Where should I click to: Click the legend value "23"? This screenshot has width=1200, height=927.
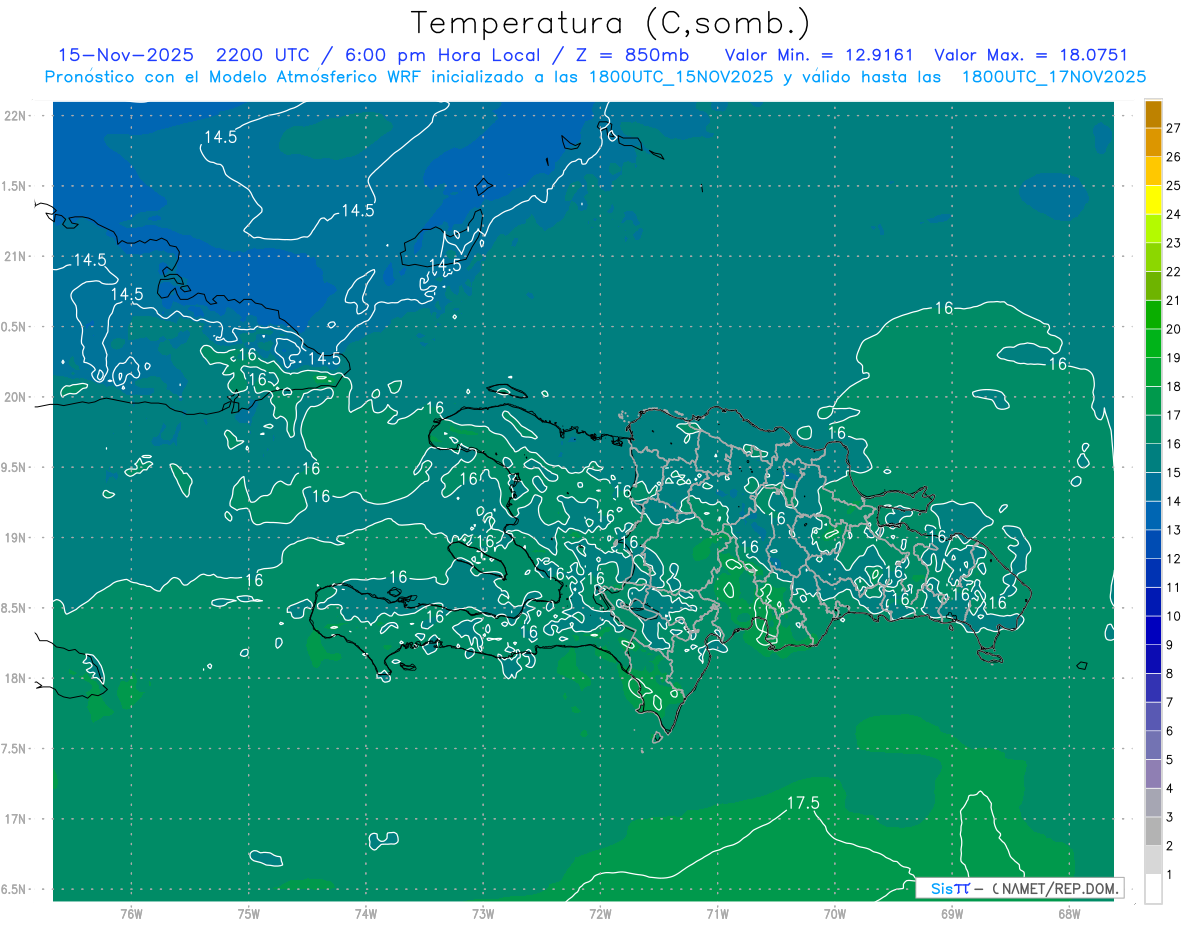point(1174,243)
